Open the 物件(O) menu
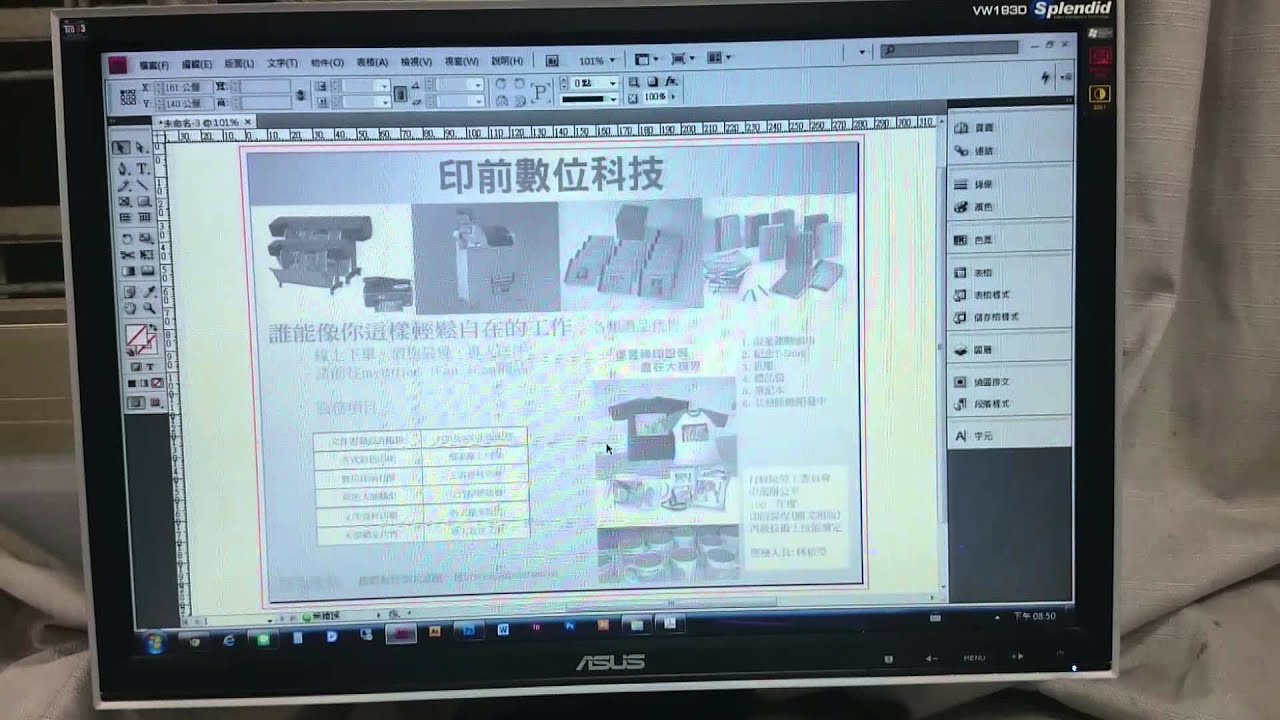Screen dimensions: 1280x720 327,62
